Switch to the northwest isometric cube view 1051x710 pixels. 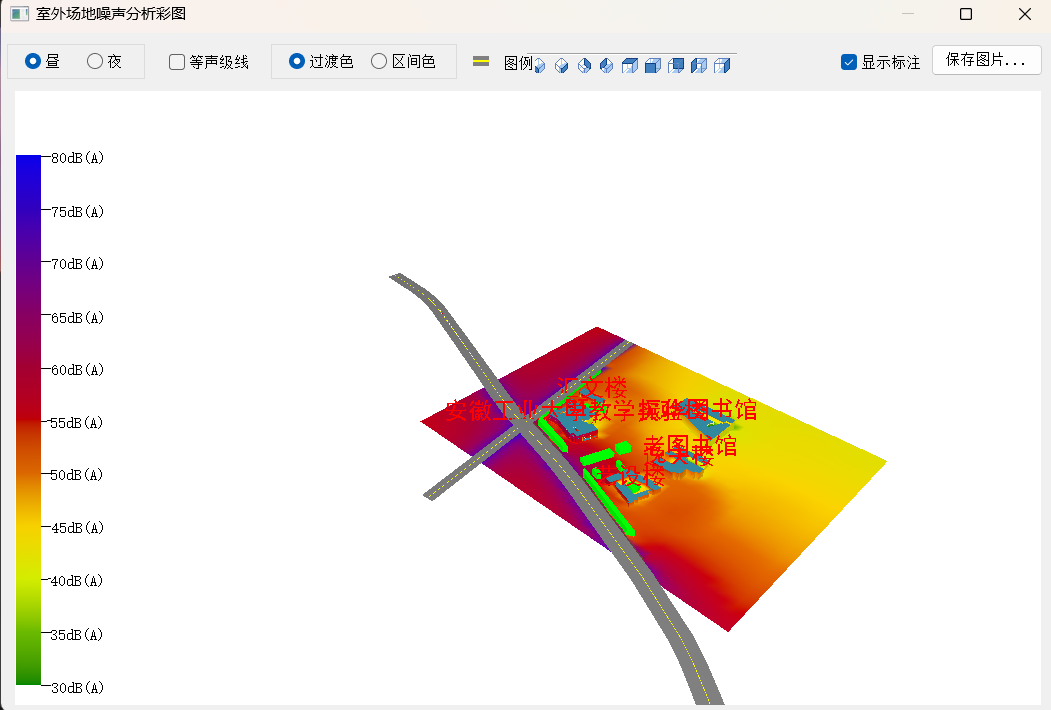607,65
